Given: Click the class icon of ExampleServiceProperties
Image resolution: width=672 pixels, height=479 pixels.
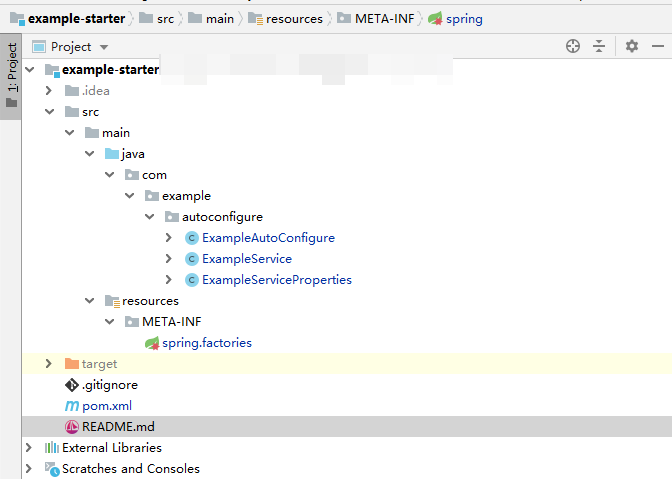Looking at the screenshot, I should tap(192, 280).
